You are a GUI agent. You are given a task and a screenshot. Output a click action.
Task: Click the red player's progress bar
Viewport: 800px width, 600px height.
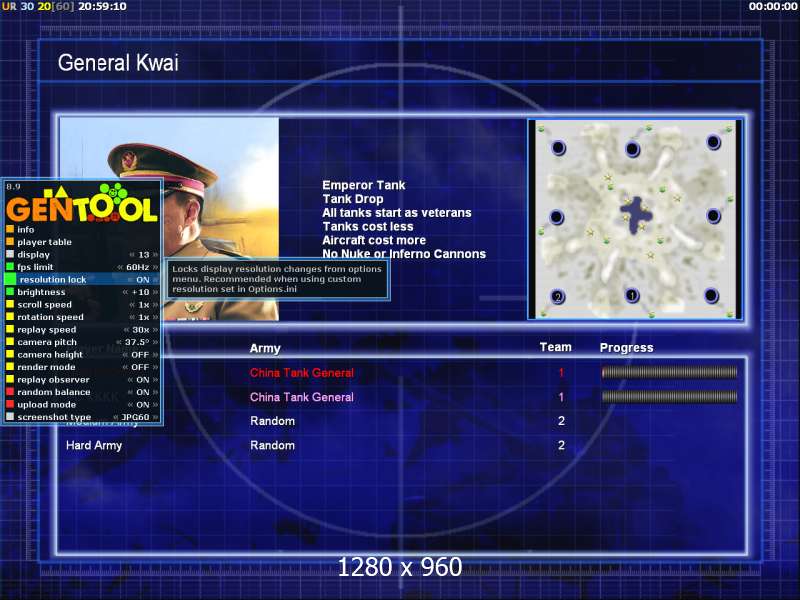(x=669, y=372)
